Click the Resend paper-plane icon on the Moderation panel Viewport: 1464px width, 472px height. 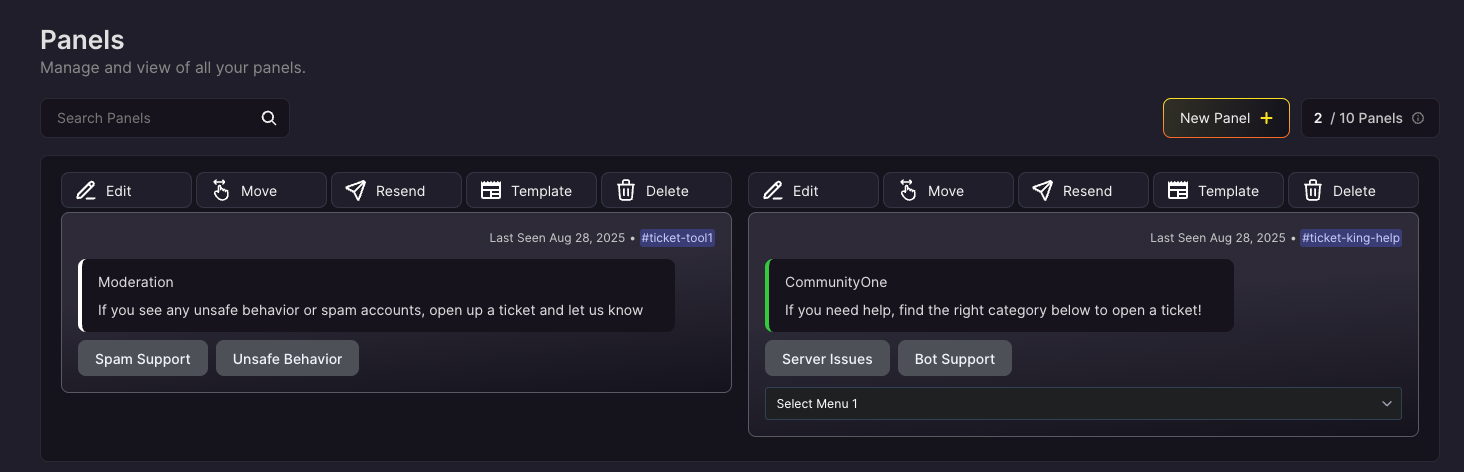click(355, 191)
